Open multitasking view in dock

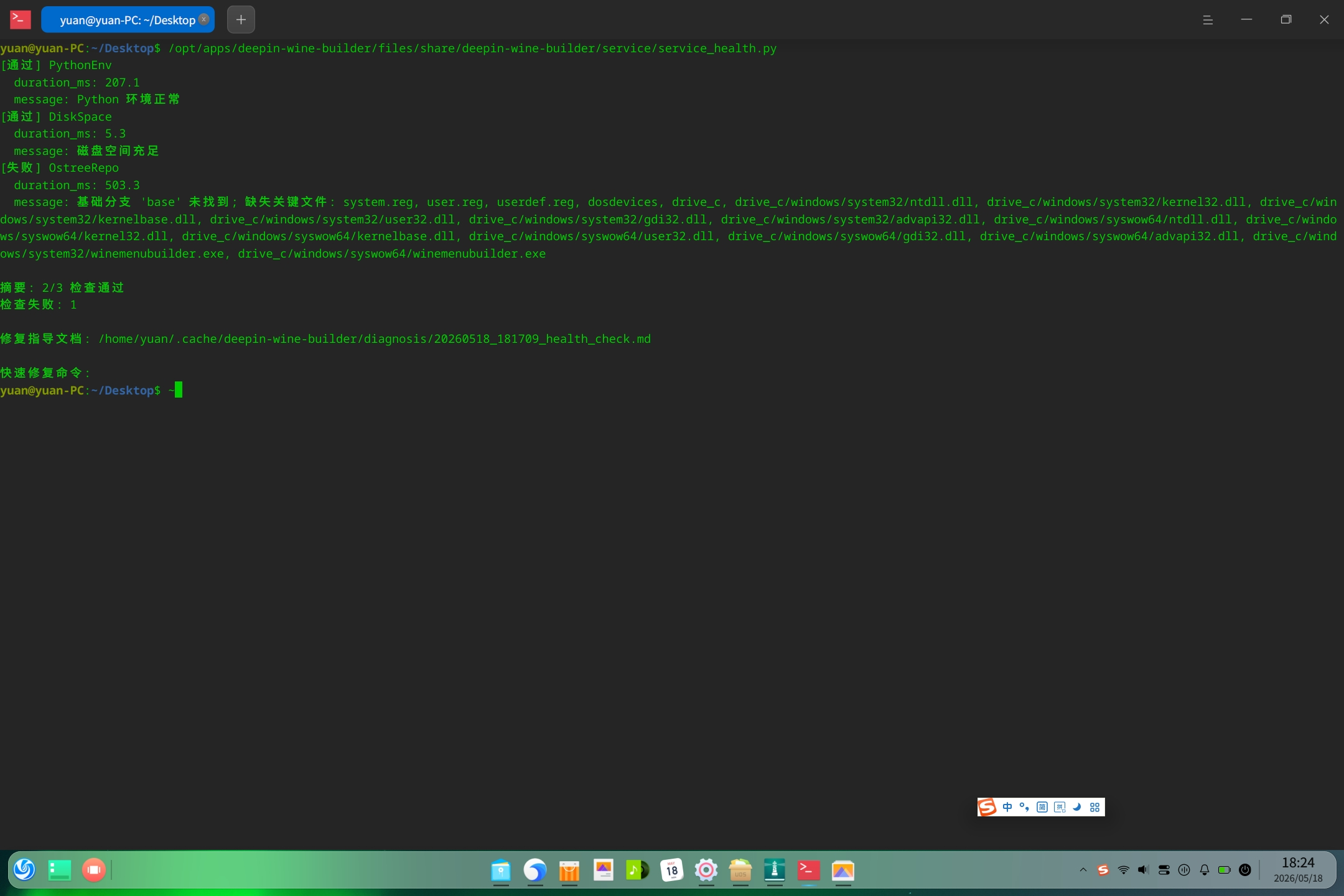point(60,870)
